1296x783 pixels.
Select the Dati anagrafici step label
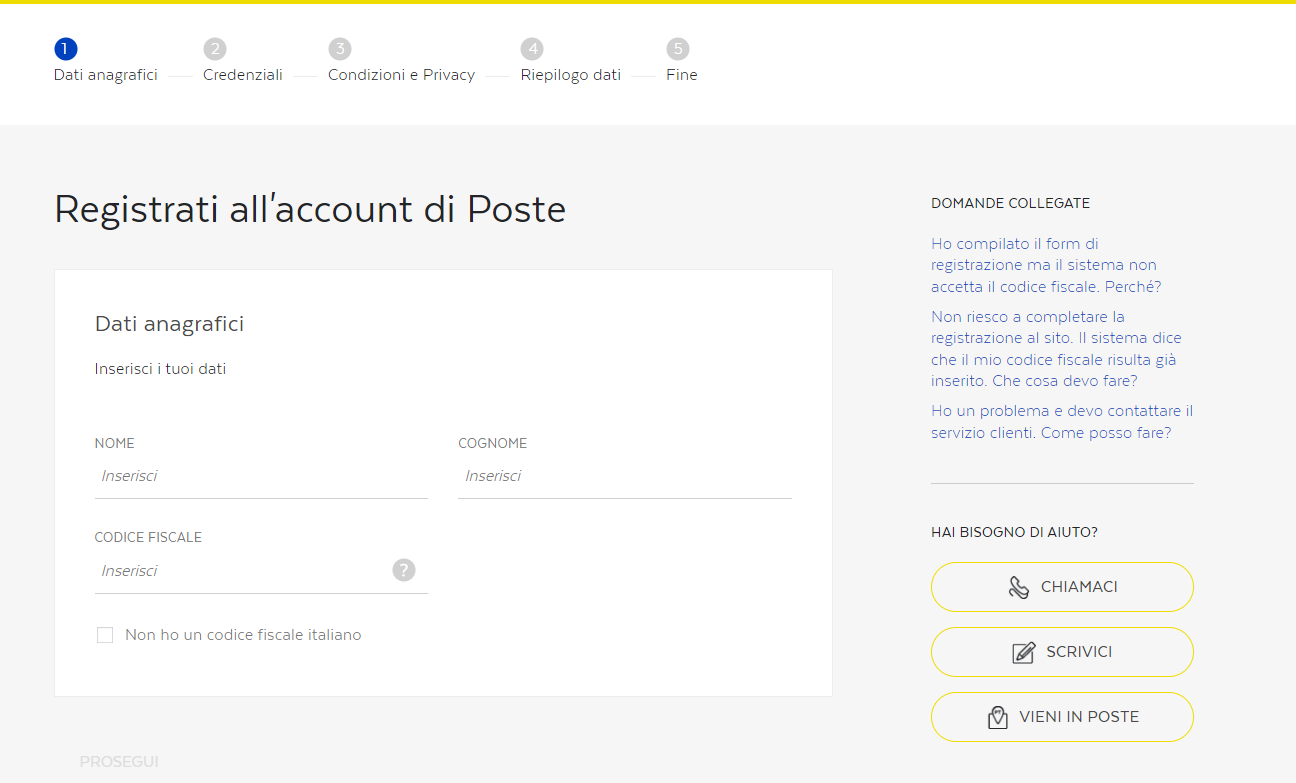point(106,75)
